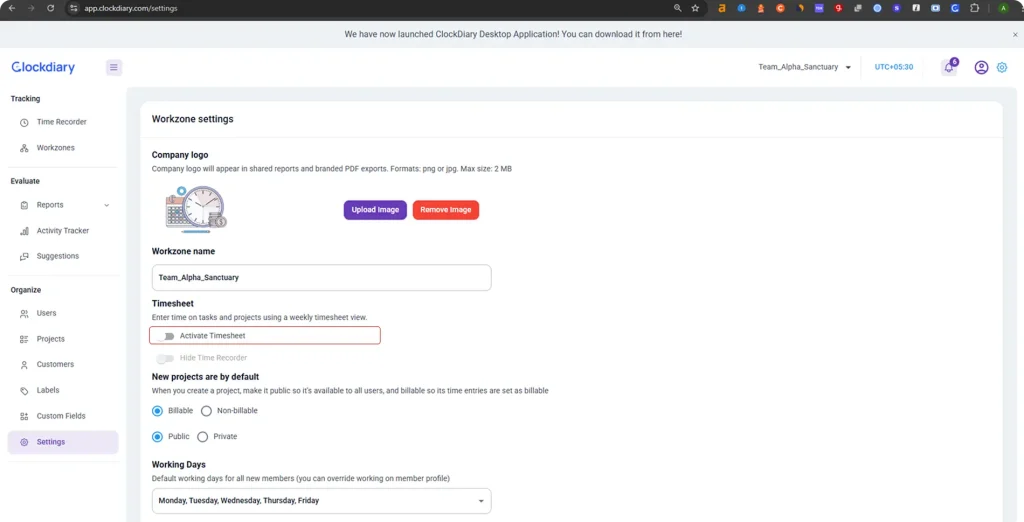The width and height of the screenshot is (1024, 522).
Task: Click the Clockdiary logo
Action: pyautogui.click(x=43, y=67)
